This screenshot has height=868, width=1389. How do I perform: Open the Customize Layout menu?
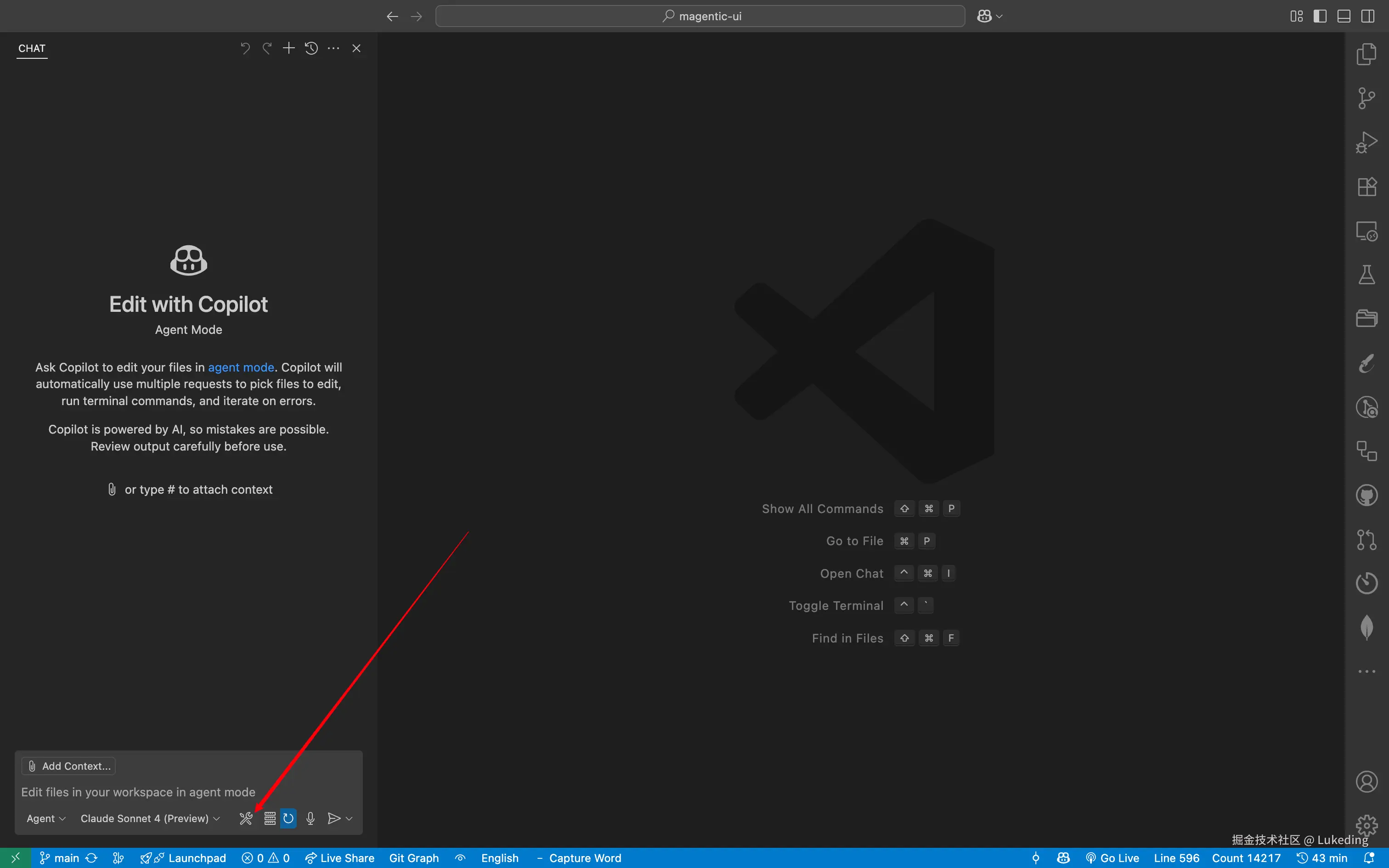[x=1296, y=17]
